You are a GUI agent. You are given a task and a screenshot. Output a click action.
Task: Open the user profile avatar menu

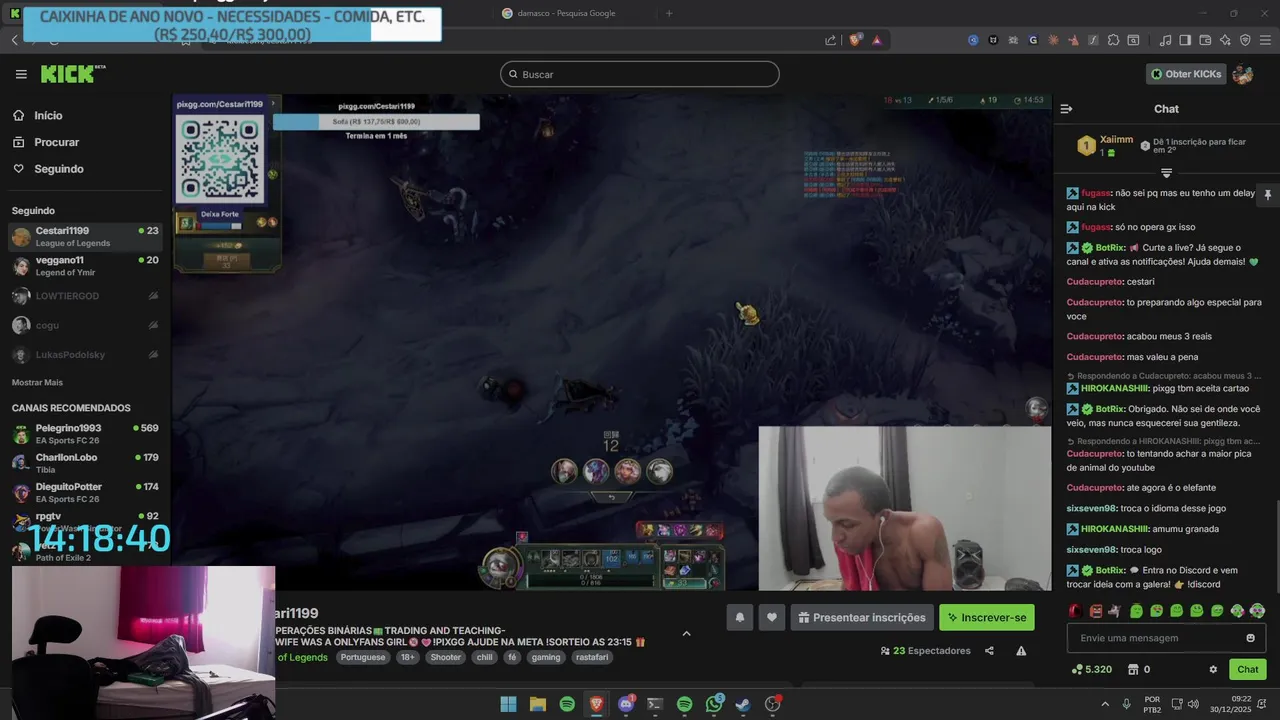click(1243, 74)
